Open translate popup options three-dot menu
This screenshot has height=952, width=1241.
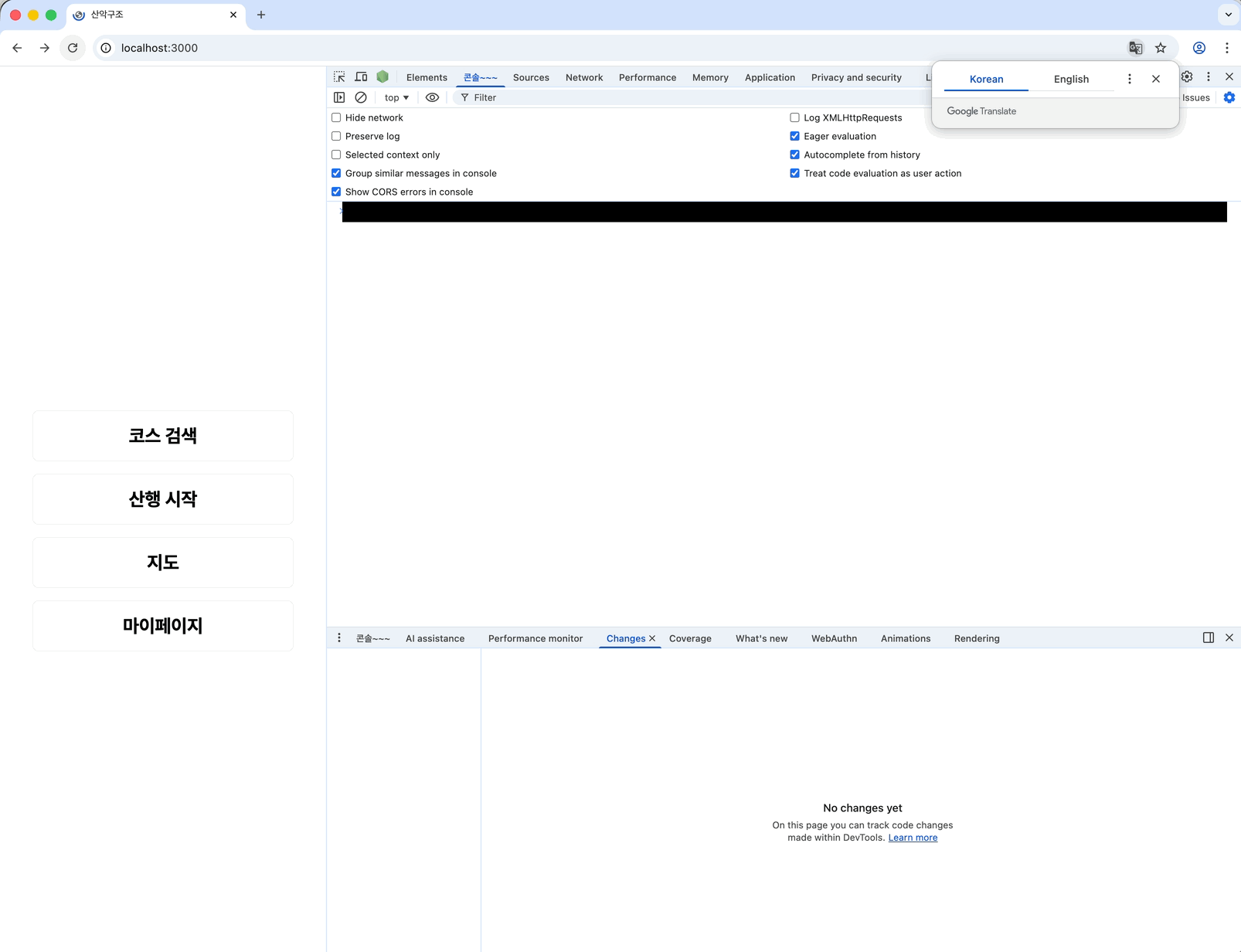click(x=1130, y=79)
